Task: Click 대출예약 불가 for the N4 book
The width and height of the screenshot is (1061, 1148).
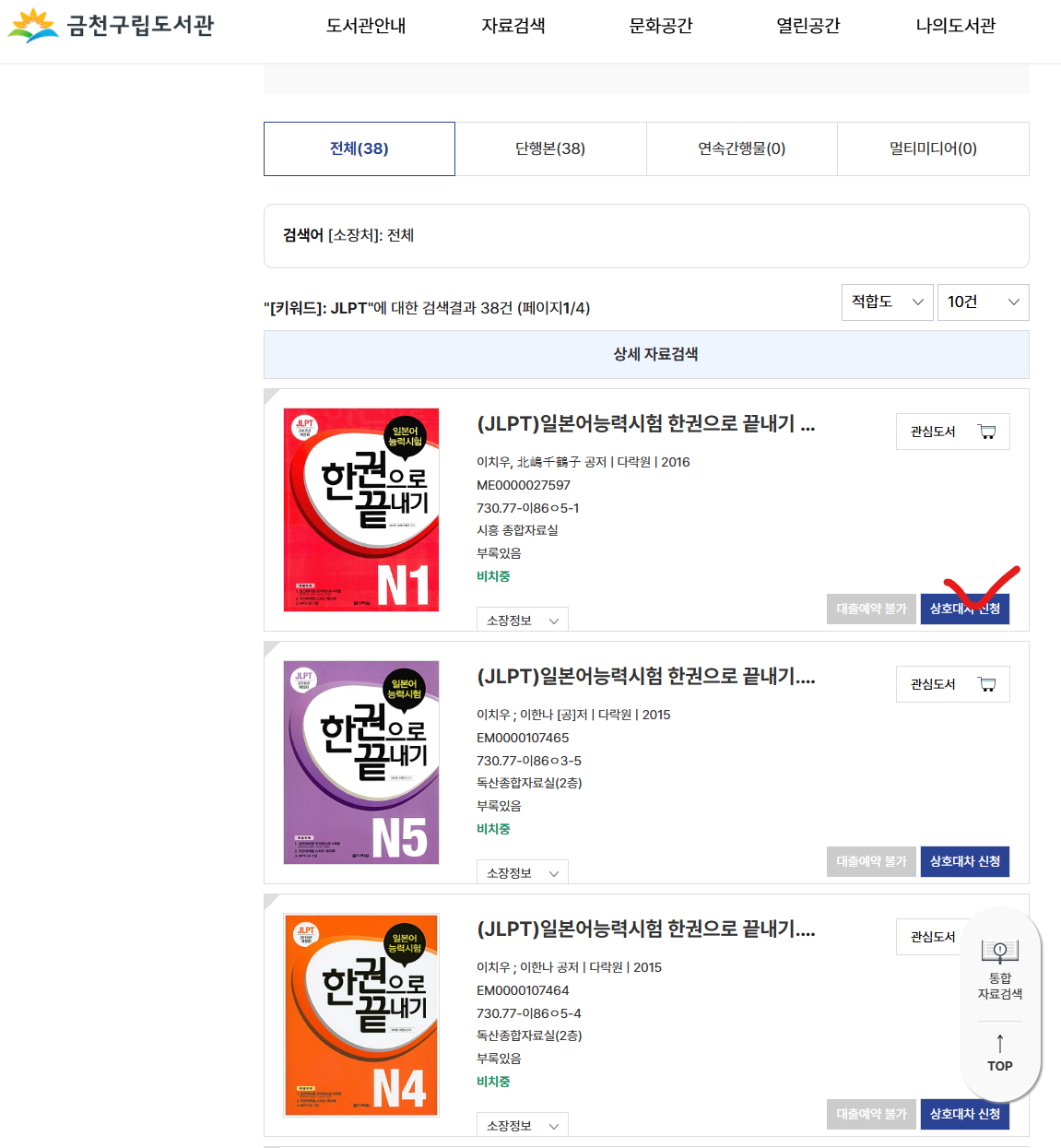Action: (x=871, y=1114)
